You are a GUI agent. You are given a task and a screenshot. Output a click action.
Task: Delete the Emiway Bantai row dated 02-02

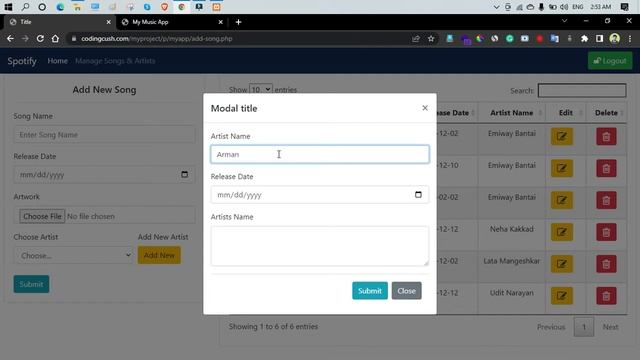606,200
